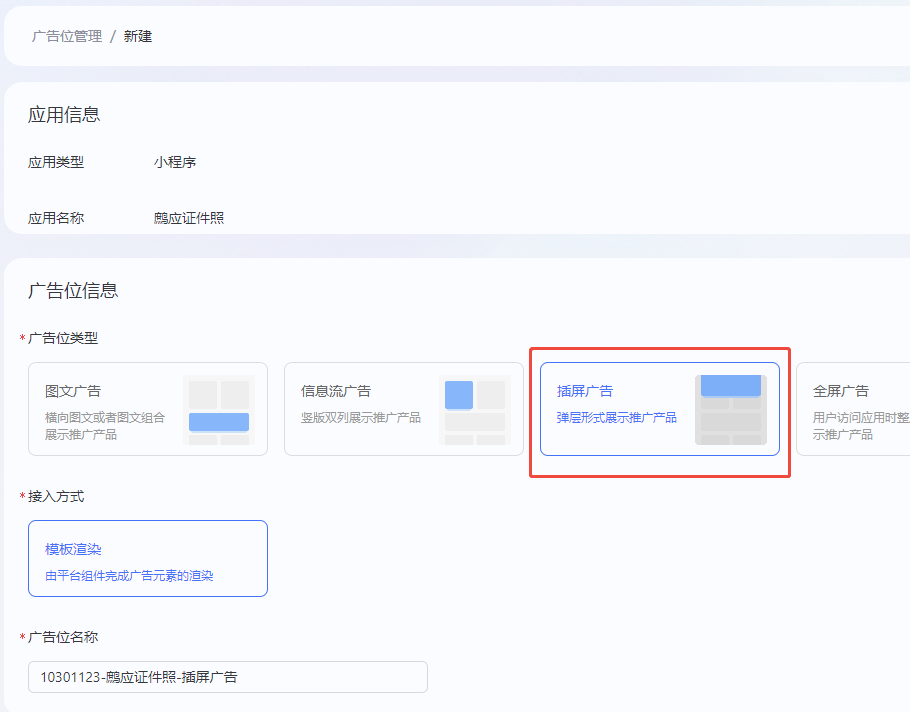910x712 pixels.
Task: Select the 图文广告 ad type card
Action: click(x=148, y=409)
